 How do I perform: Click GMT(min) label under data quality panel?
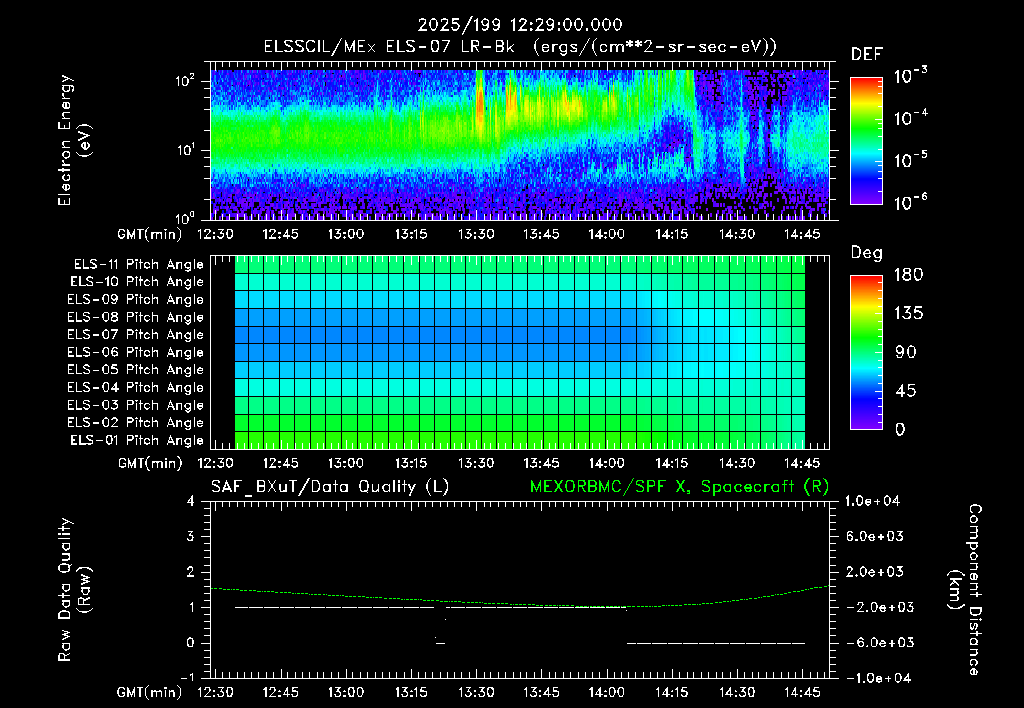pos(150,692)
